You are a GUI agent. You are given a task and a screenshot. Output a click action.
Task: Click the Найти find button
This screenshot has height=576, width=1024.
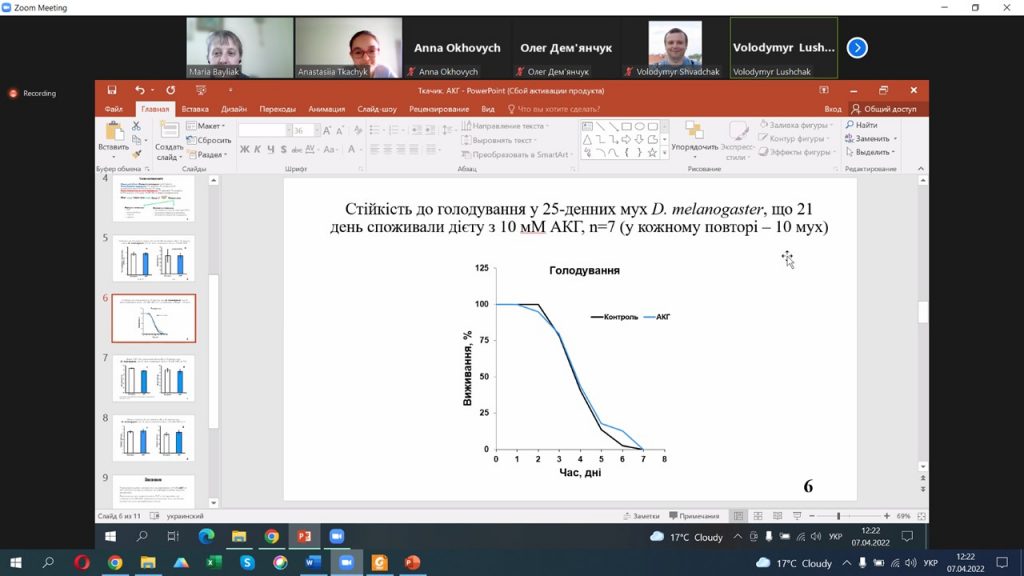tap(861, 125)
